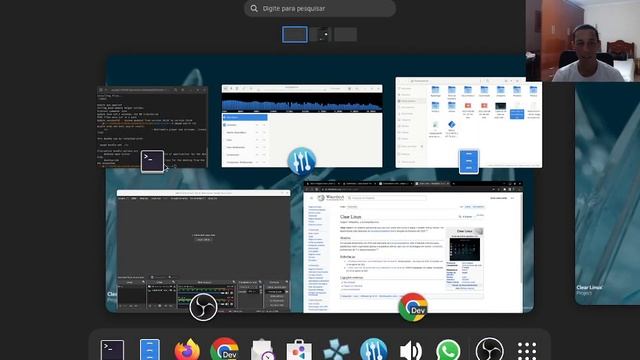640x360 pixels.
Task: Switch to the second workspace thumbnail
Action: click(320, 34)
